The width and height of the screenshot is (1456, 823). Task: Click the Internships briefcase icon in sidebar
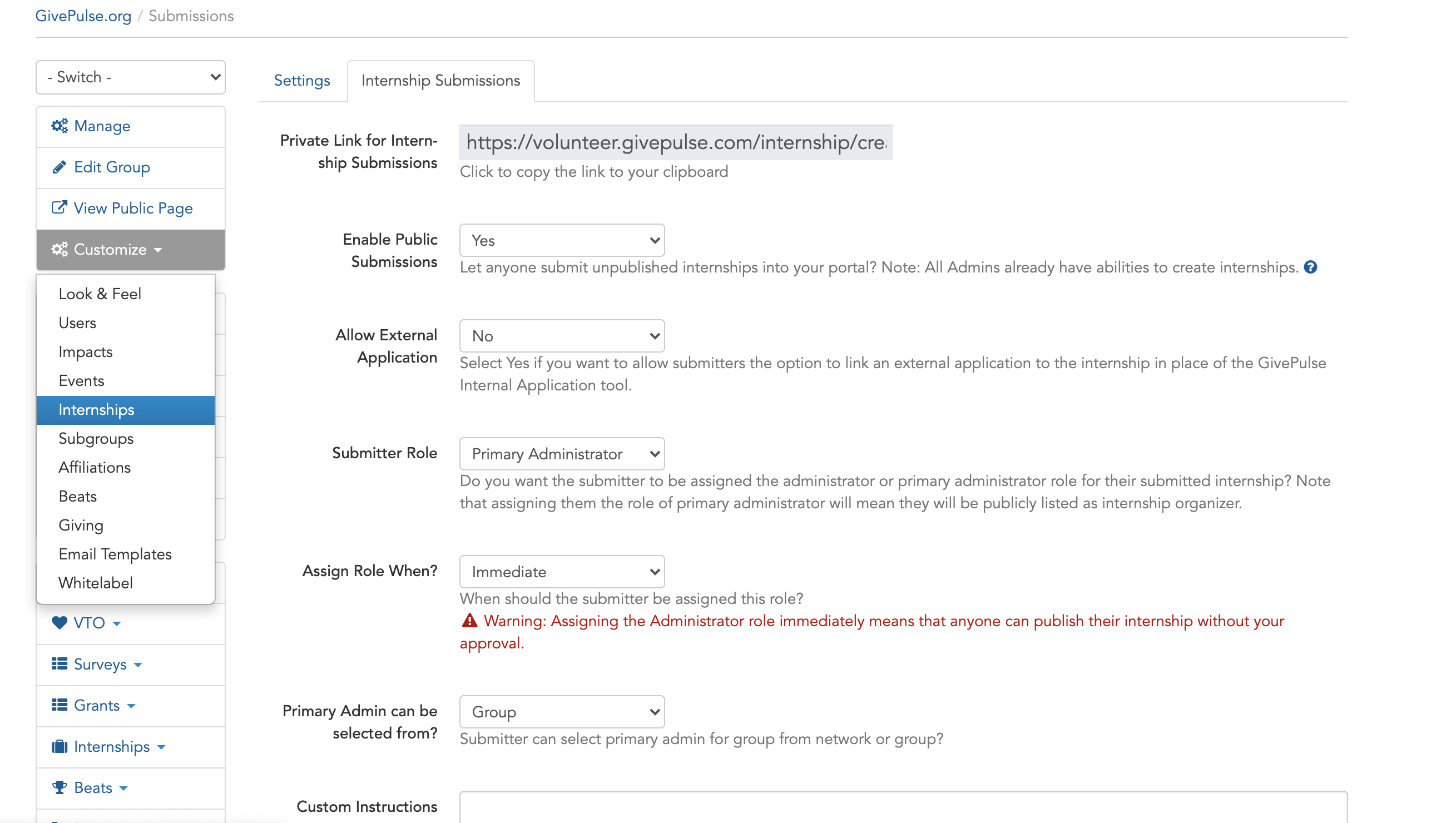pos(60,746)
